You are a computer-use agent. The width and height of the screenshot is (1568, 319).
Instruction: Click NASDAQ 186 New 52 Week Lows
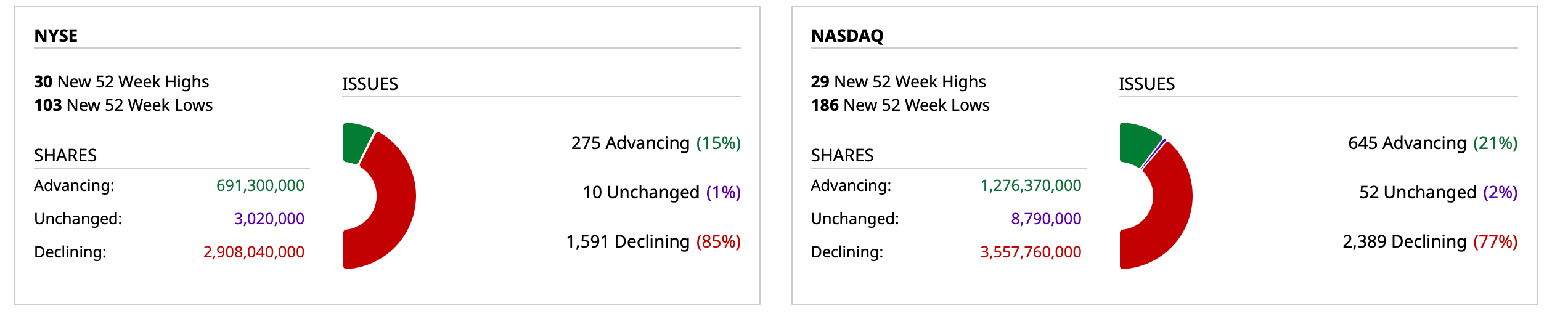tap(900, 105)
